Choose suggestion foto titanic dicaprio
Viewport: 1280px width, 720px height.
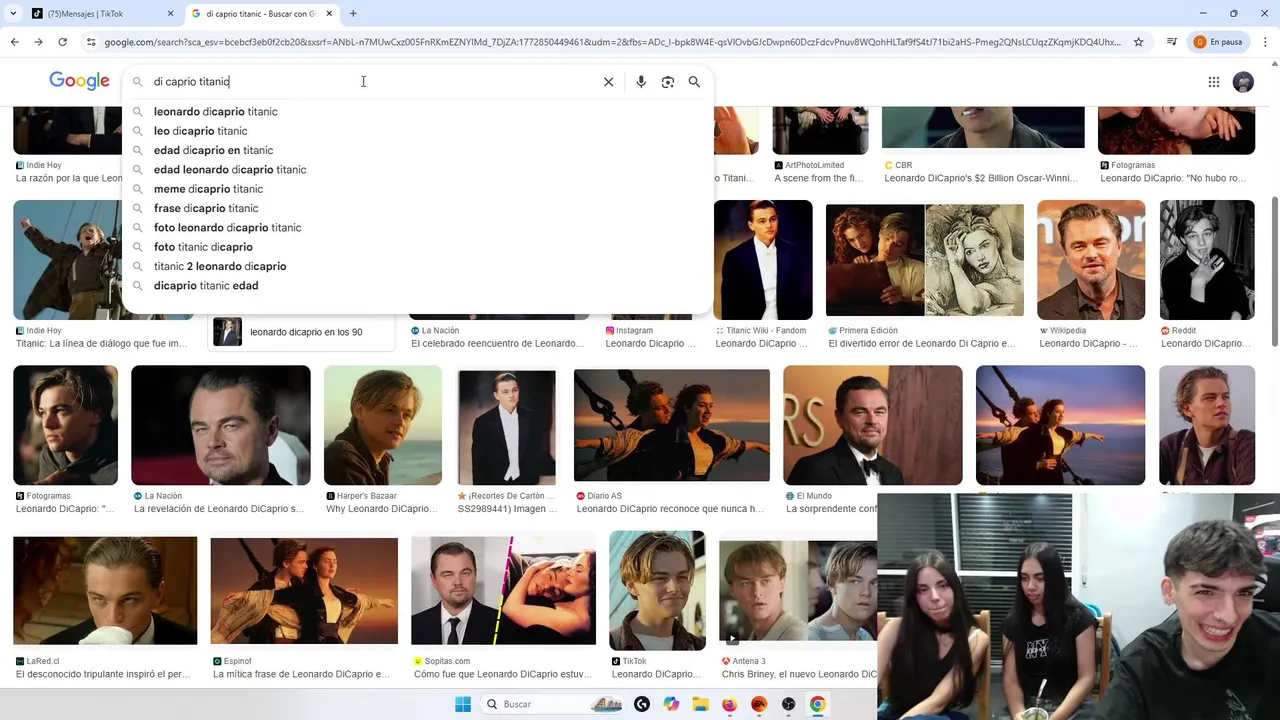pos(203,247)
